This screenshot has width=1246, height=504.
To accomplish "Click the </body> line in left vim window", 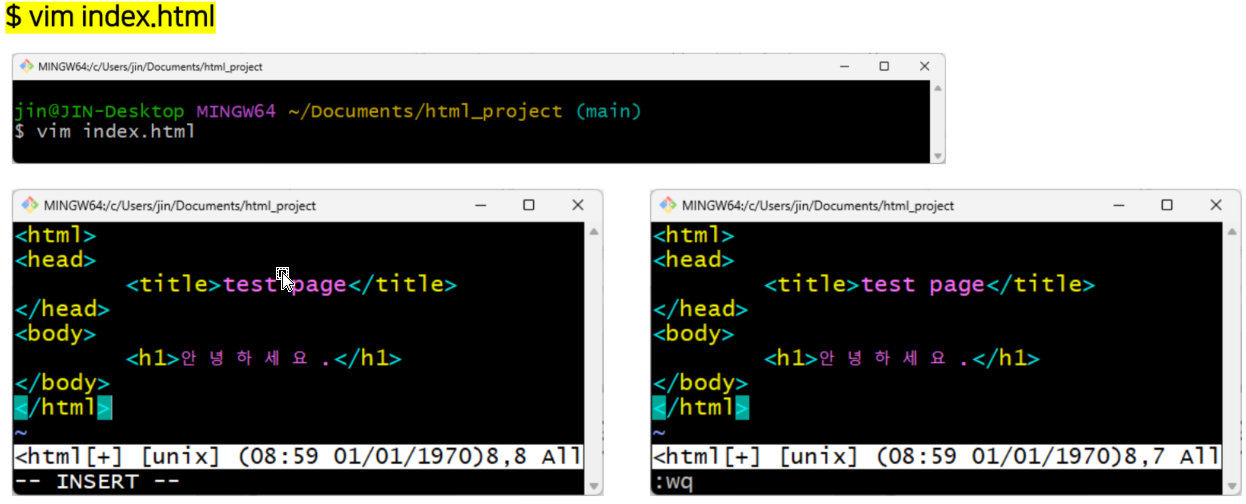I will coord(62,382).
